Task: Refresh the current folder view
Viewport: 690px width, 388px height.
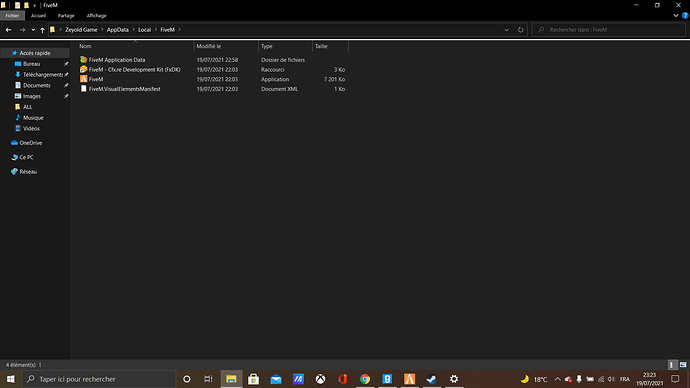Action: (x=521, y=30)
